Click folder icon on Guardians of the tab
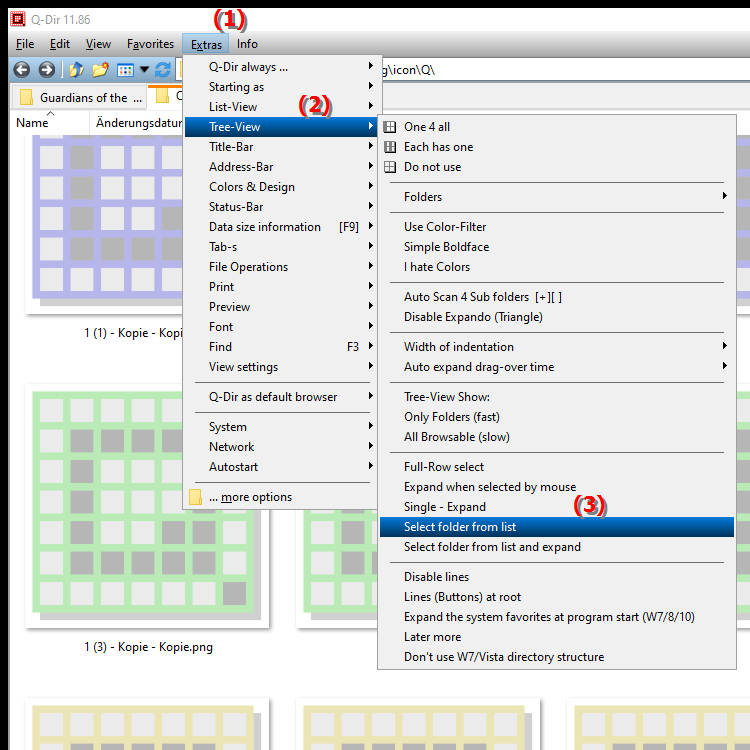This screenshot has height=750, width=750. click(26, 97)
